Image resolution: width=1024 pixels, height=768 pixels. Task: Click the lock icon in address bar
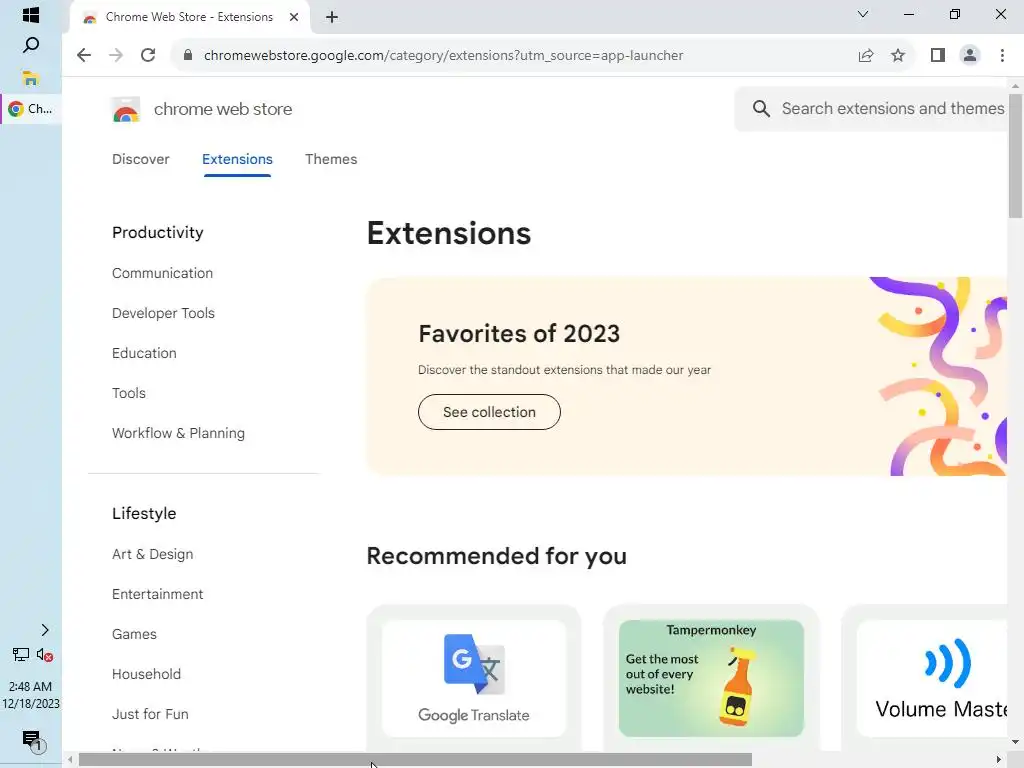point(188,55)
